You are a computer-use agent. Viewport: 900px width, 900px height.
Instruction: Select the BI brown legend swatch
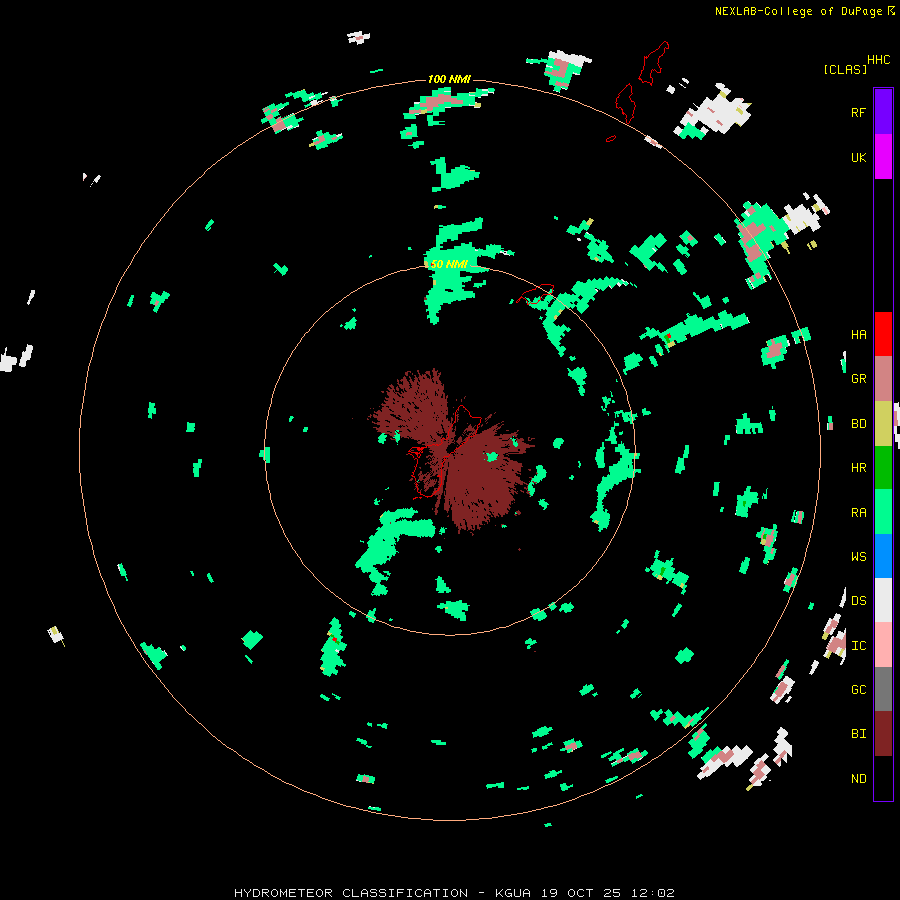coord(883,733)
